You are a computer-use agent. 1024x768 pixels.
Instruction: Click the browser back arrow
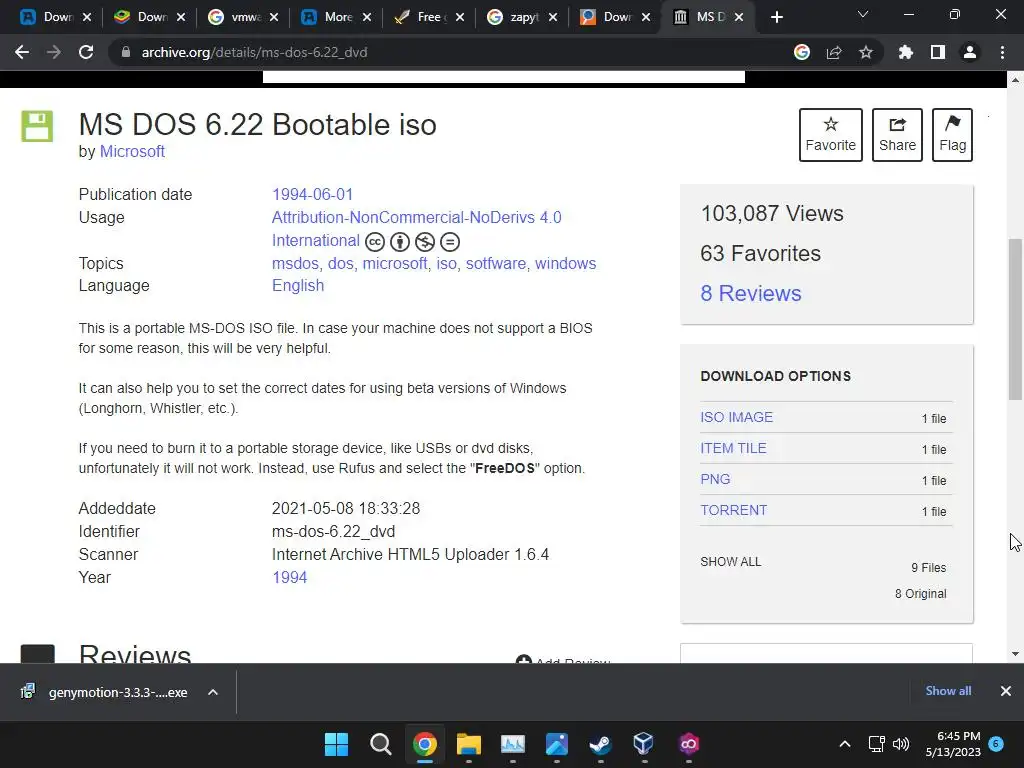(x=22, y=52)
